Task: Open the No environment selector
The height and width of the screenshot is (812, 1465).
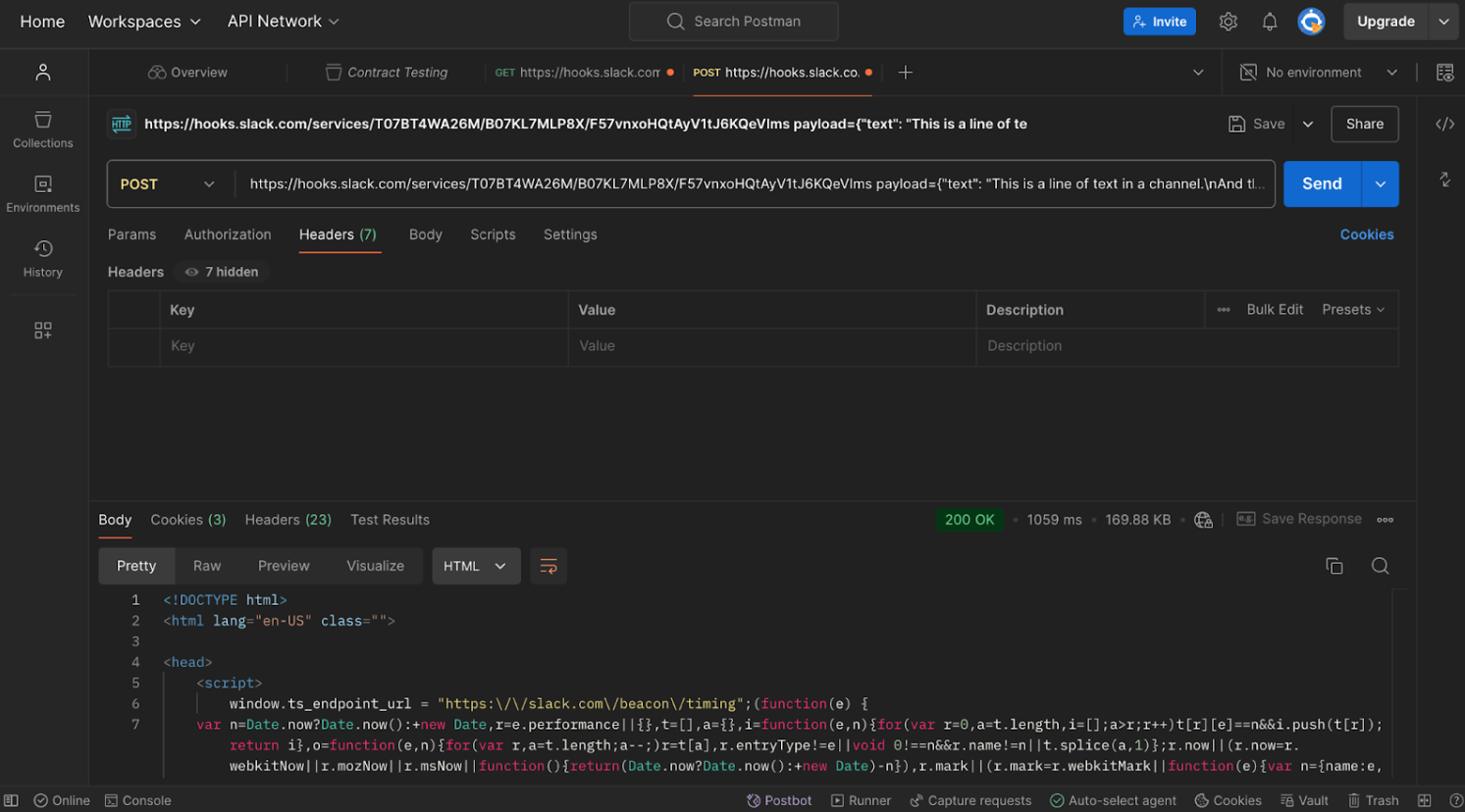Action: (1319, 73)
